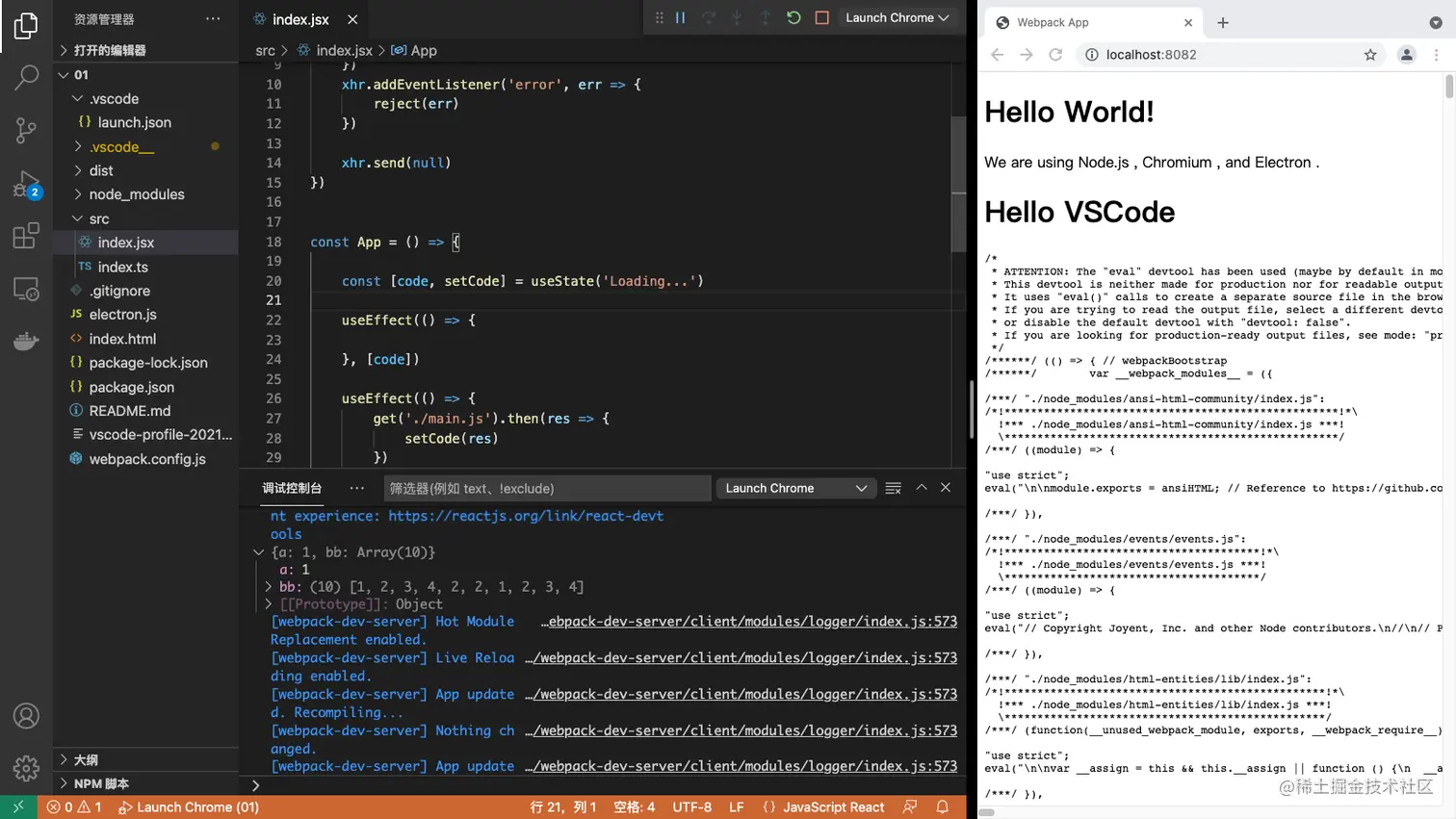Click the UTF-8 encoding status item
This screenshot has height=819, width=1456.
(x=691, y=807)
